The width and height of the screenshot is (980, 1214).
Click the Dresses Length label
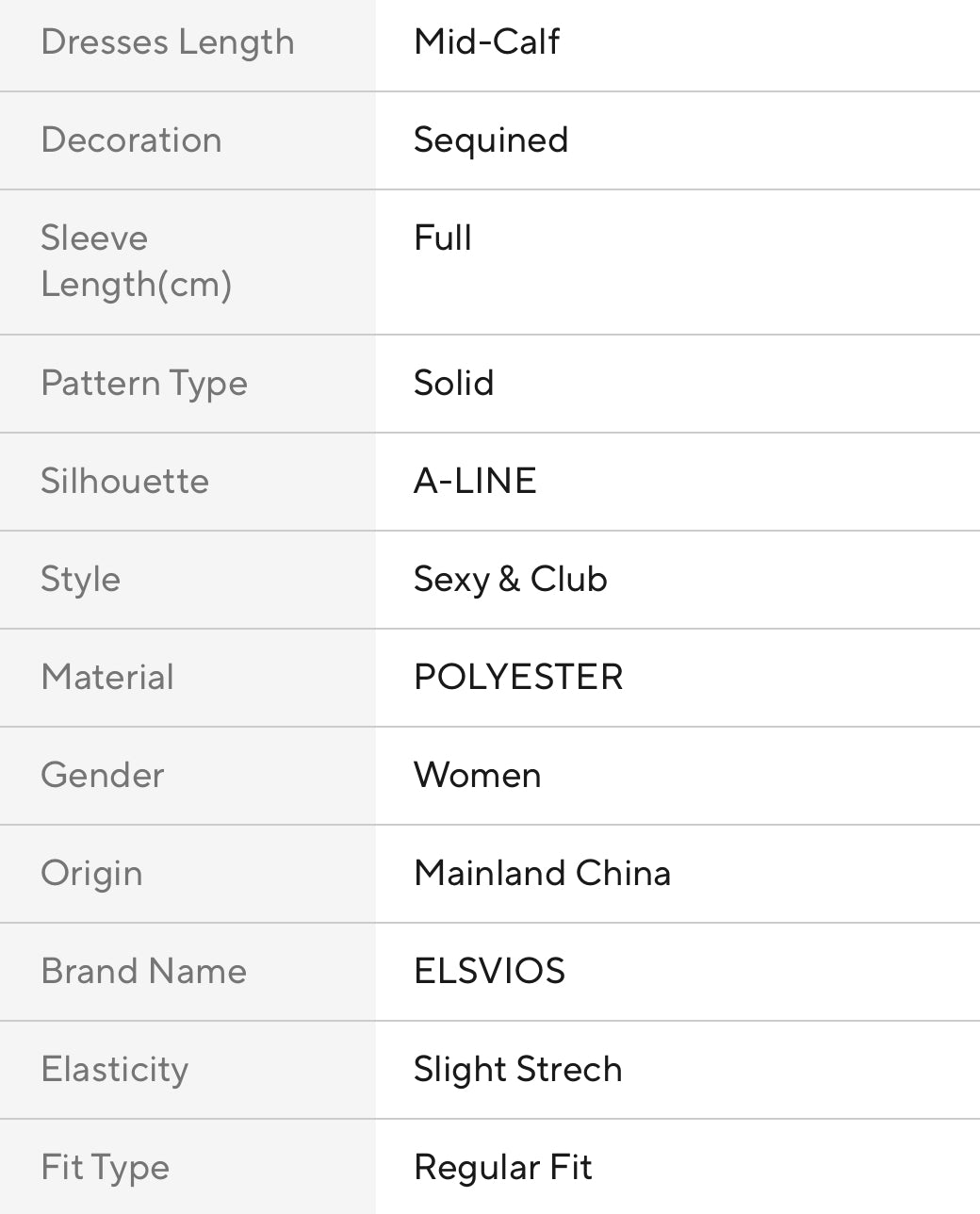pyautogui.click(x=168, y=42)
